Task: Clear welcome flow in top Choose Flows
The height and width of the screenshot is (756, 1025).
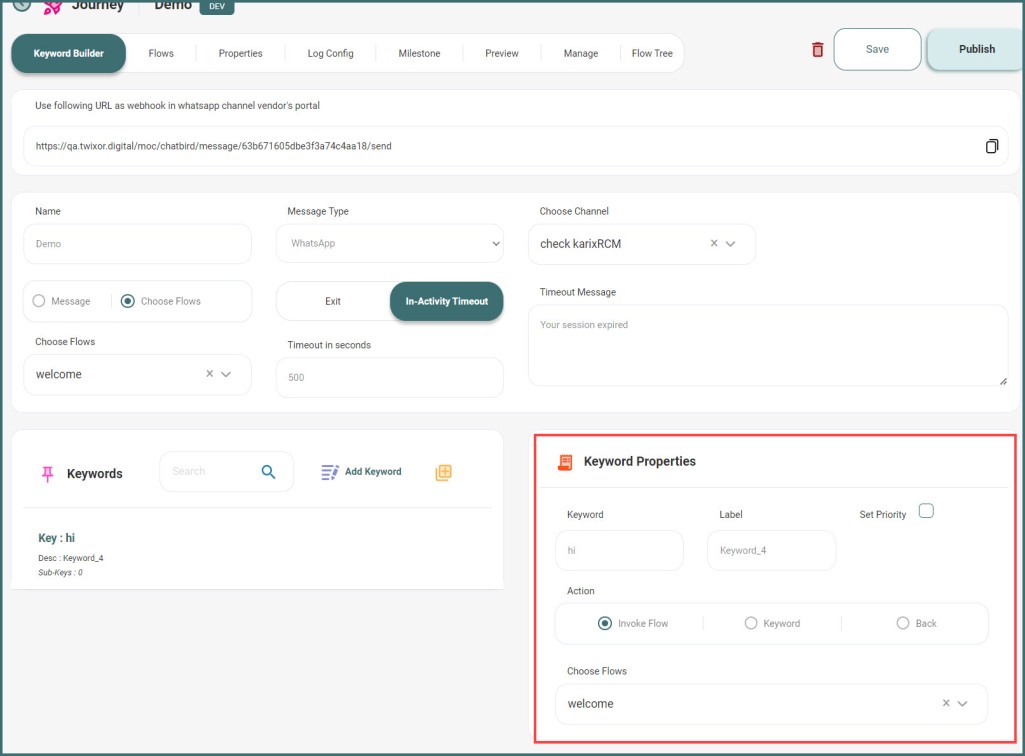Action: (x=210, y=374)
